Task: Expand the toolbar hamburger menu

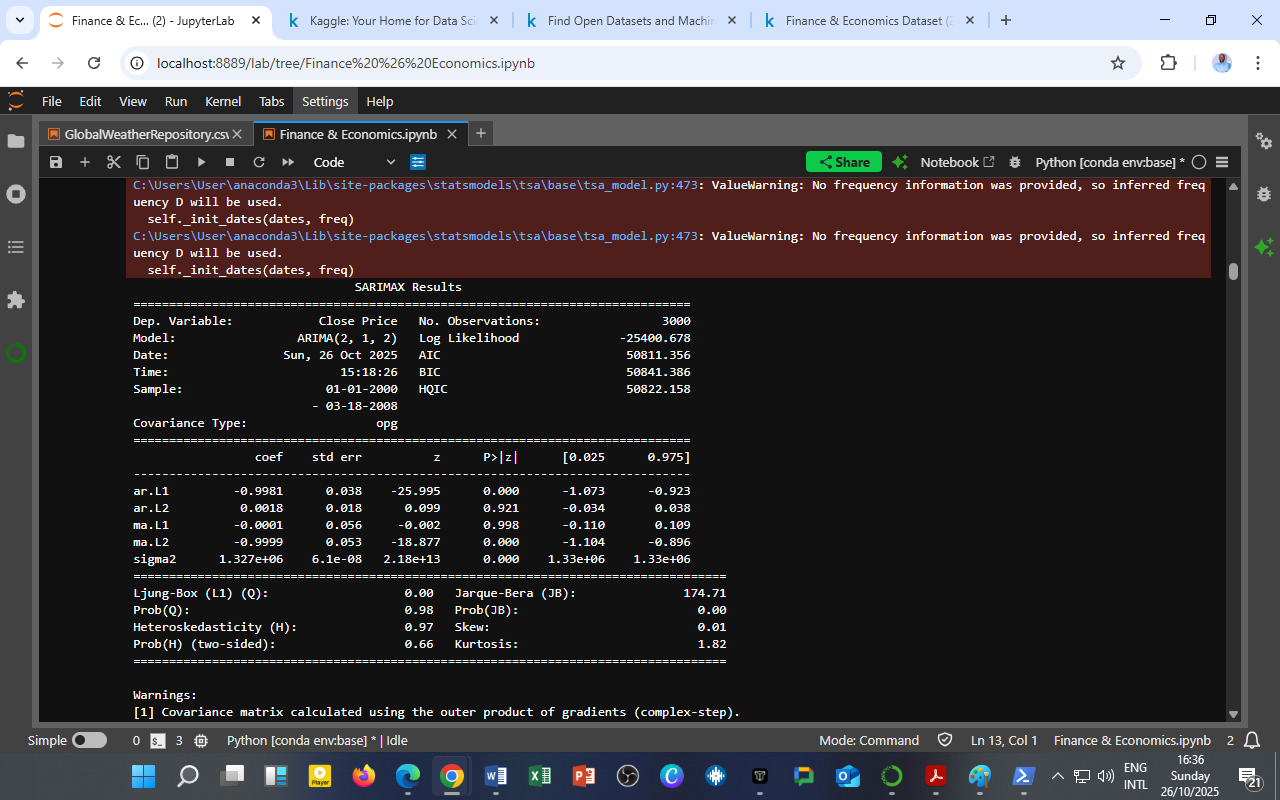Action: 1222,162
